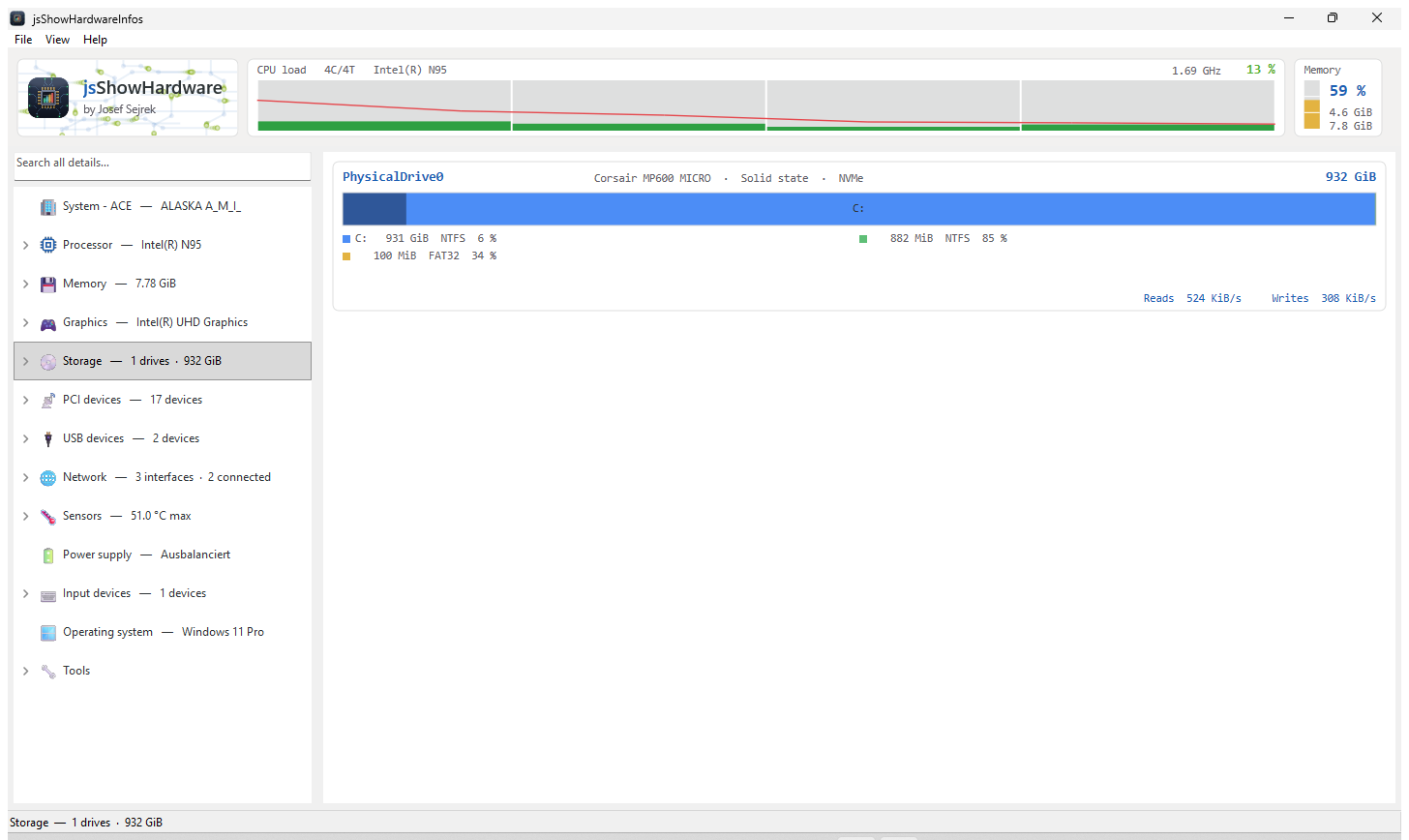Select Graphics Intel(R) UHD Graphics row
Screen dimensions: 1409x840
click(163, 322)
